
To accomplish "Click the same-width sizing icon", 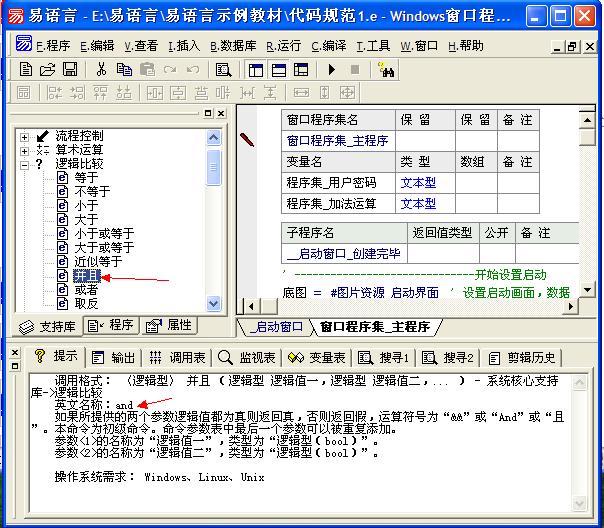I will pos(301,93).
